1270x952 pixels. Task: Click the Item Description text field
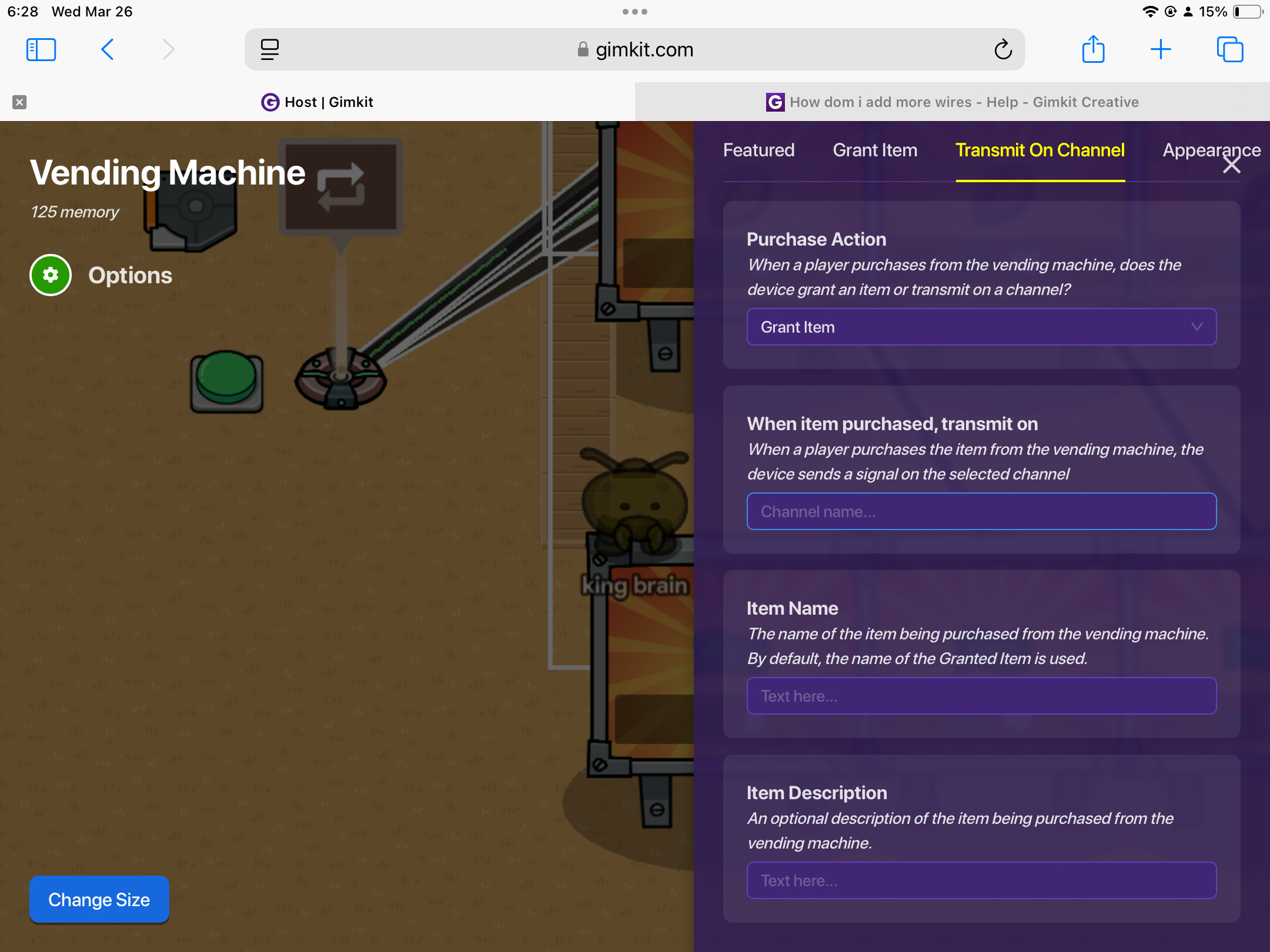click(x=981, y=880)
